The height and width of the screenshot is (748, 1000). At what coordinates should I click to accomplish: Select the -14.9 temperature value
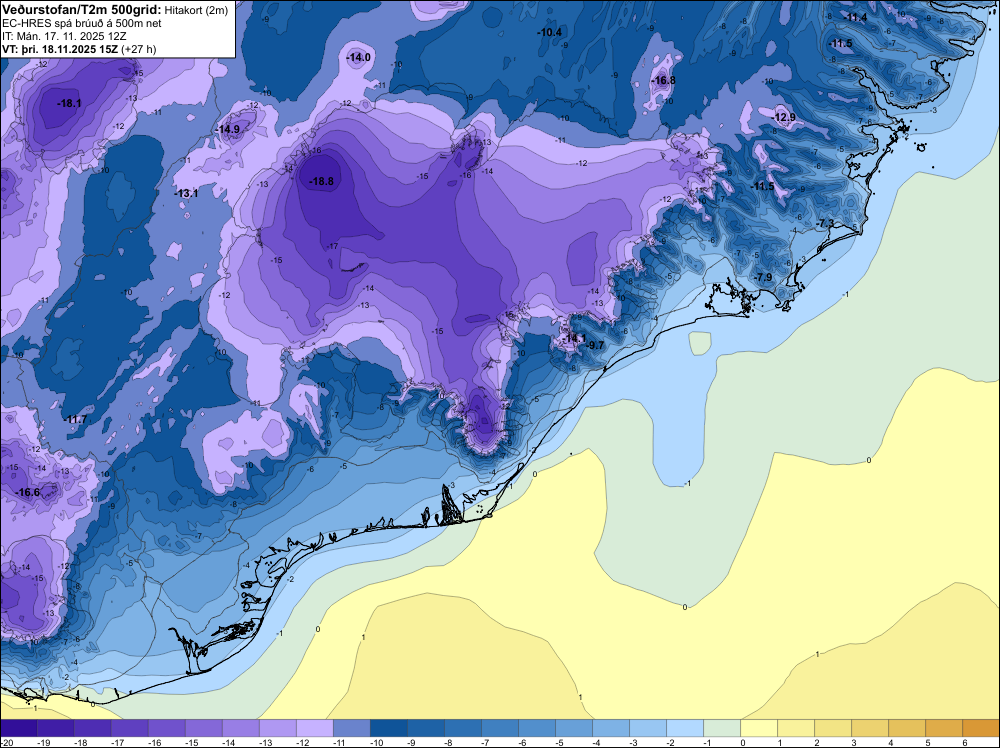pyautogui.click(x=228, y=129)
